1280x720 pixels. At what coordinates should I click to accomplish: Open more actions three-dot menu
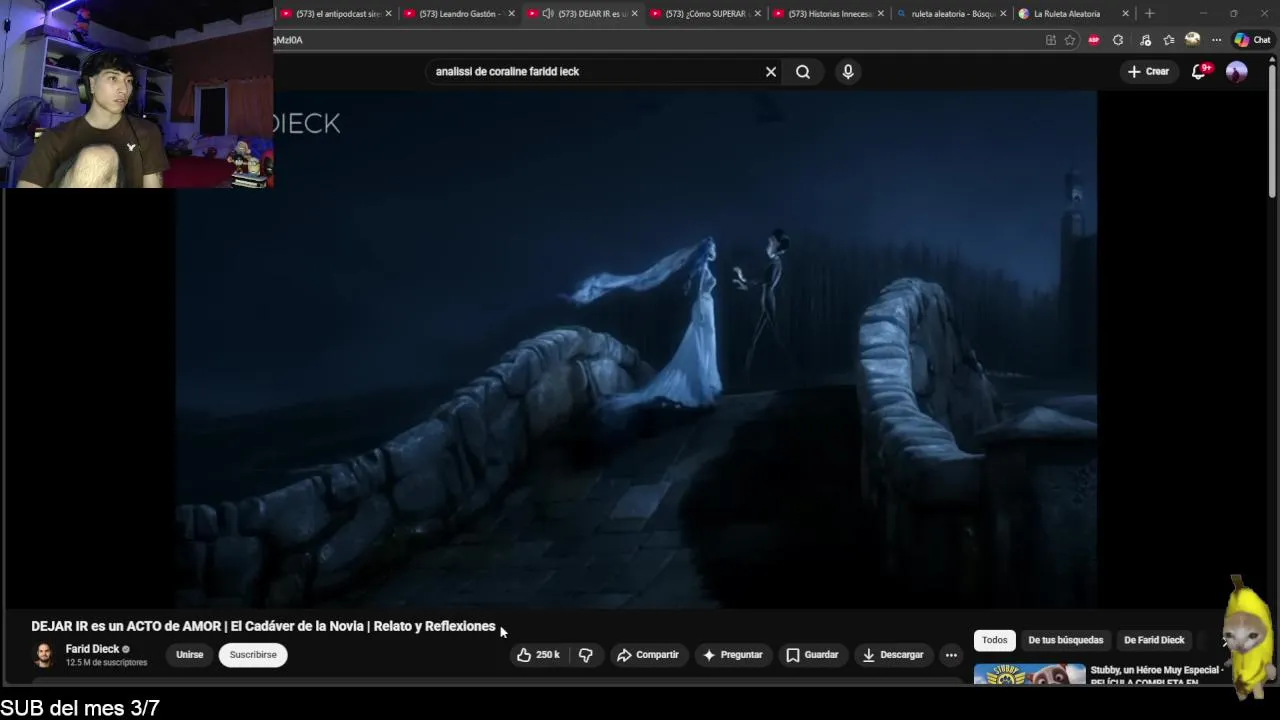point(951,655)
